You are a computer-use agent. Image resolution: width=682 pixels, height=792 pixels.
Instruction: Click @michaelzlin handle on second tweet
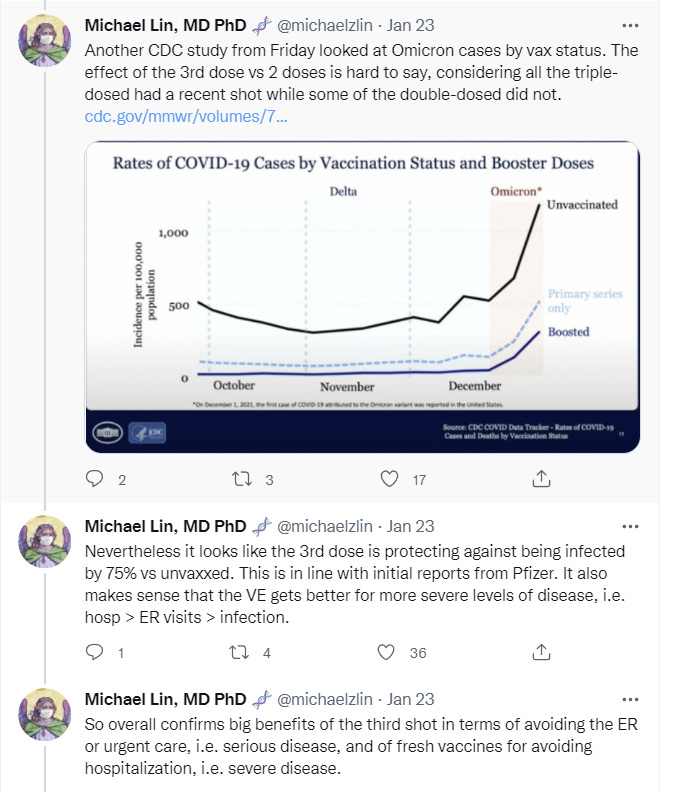(325, 526)
